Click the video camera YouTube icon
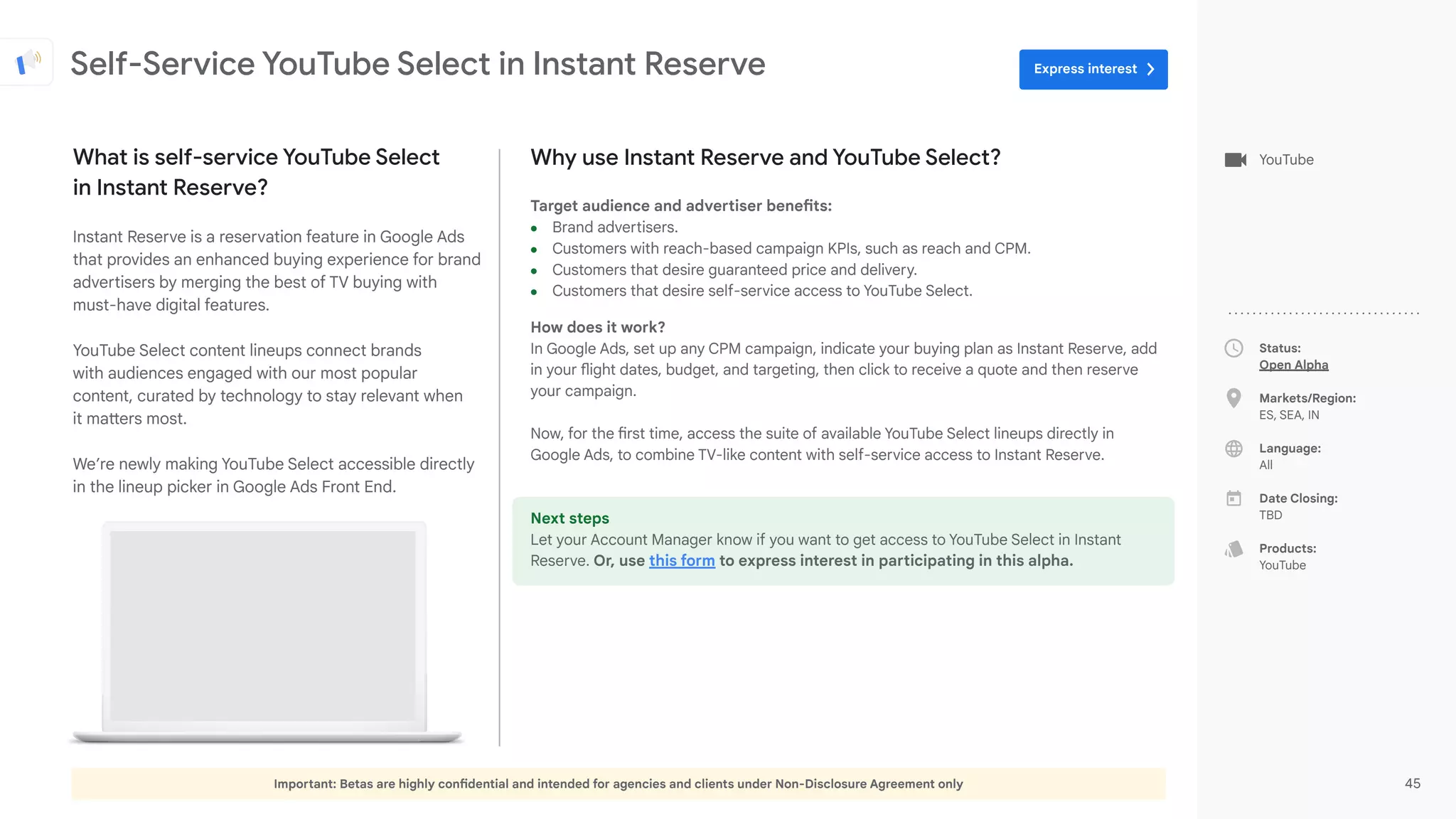 (x=1235, y=160)
